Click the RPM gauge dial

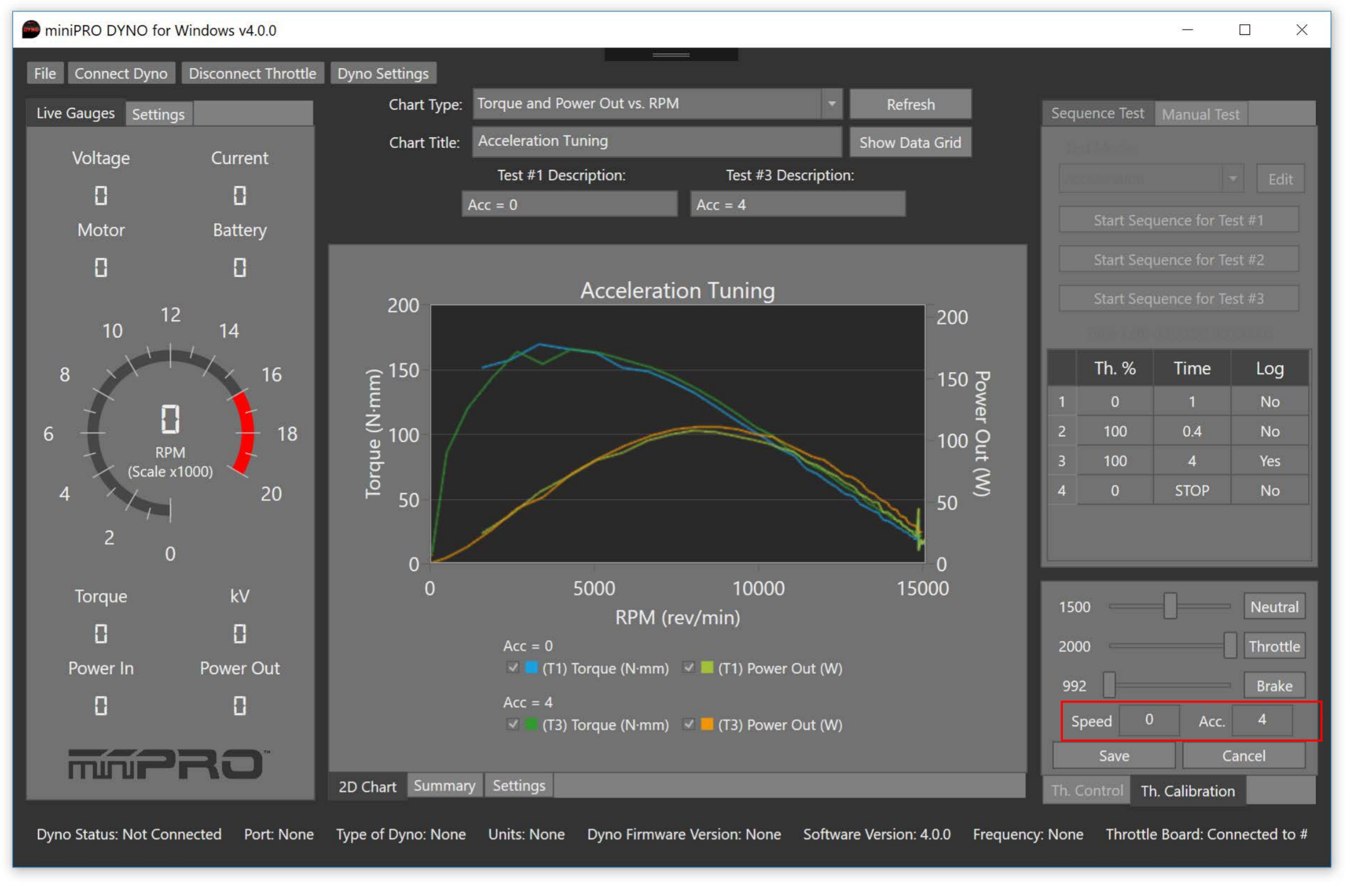(170, 433)
